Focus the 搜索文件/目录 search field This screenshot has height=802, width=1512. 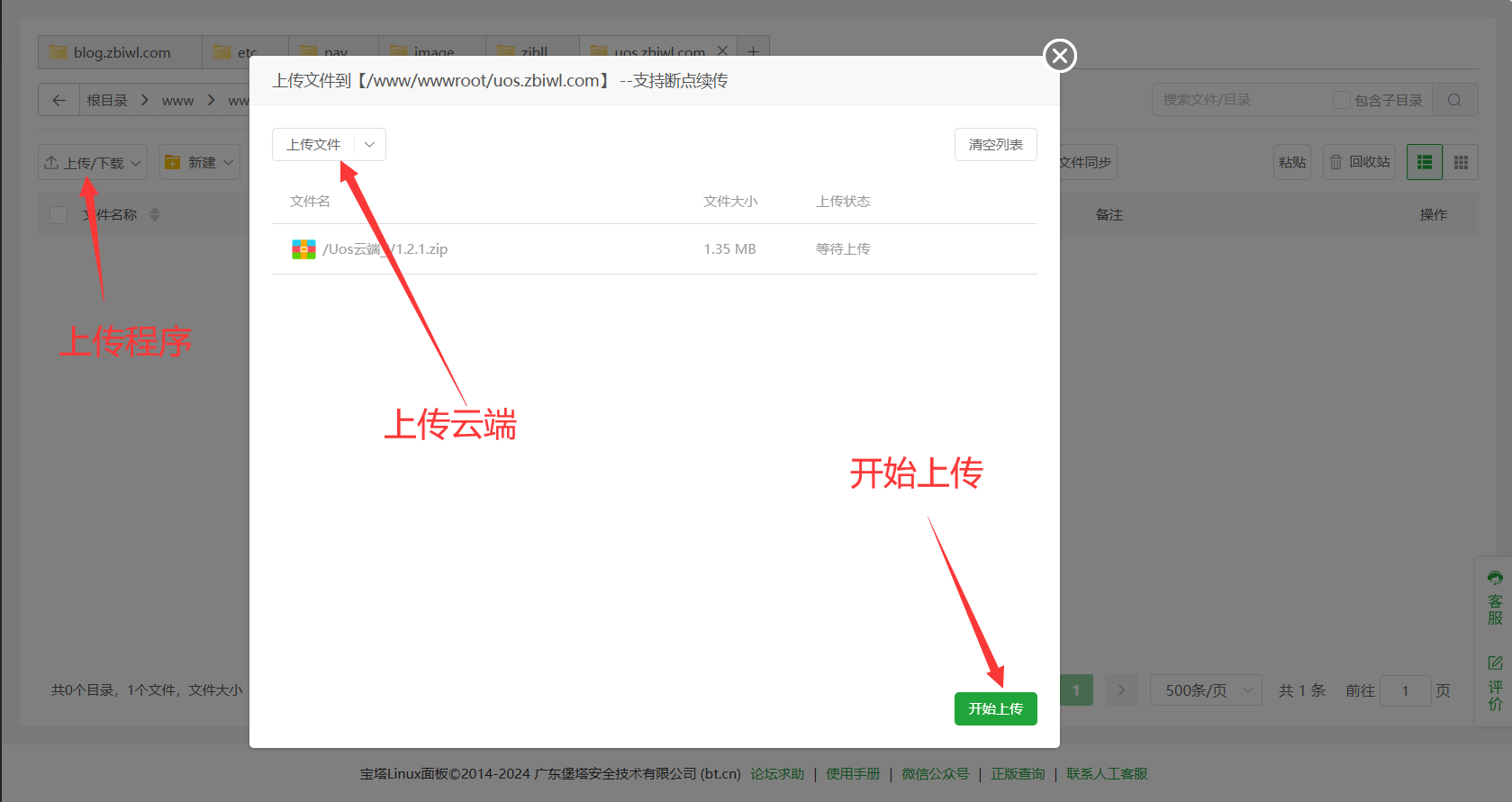[x=1243, y=100]
